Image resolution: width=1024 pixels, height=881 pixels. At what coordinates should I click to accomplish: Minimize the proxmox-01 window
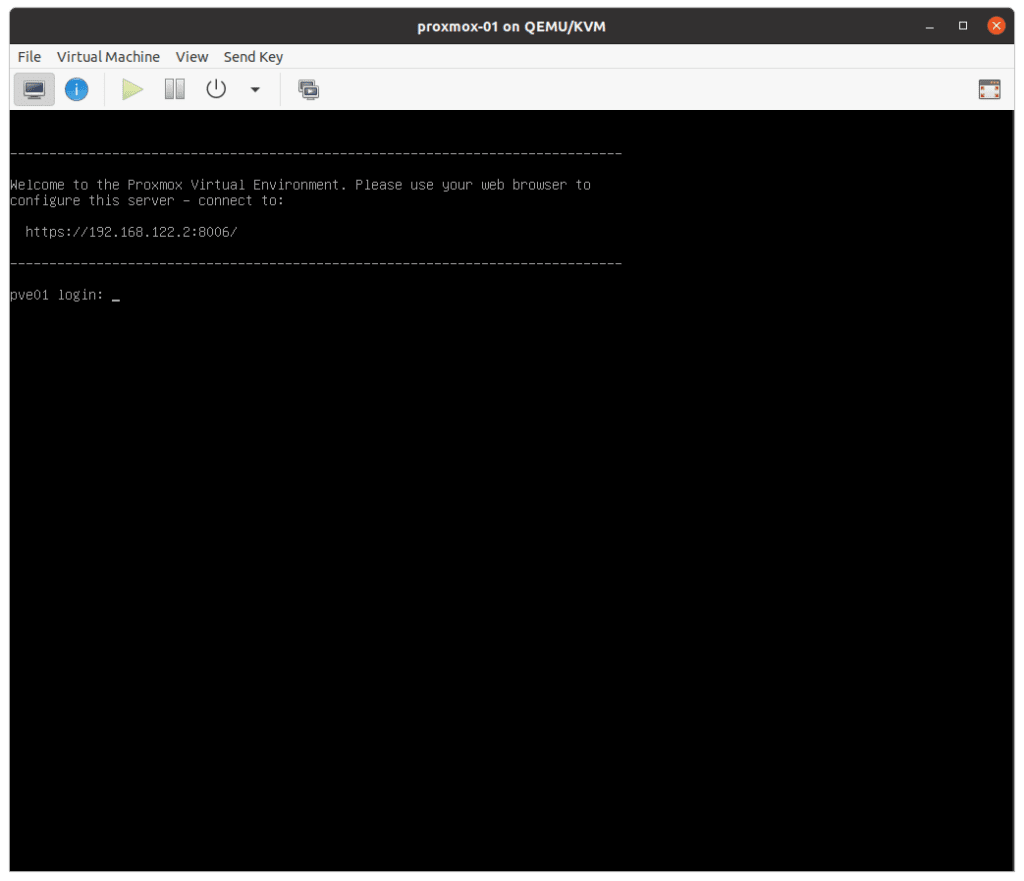click(x=929, y=26)
